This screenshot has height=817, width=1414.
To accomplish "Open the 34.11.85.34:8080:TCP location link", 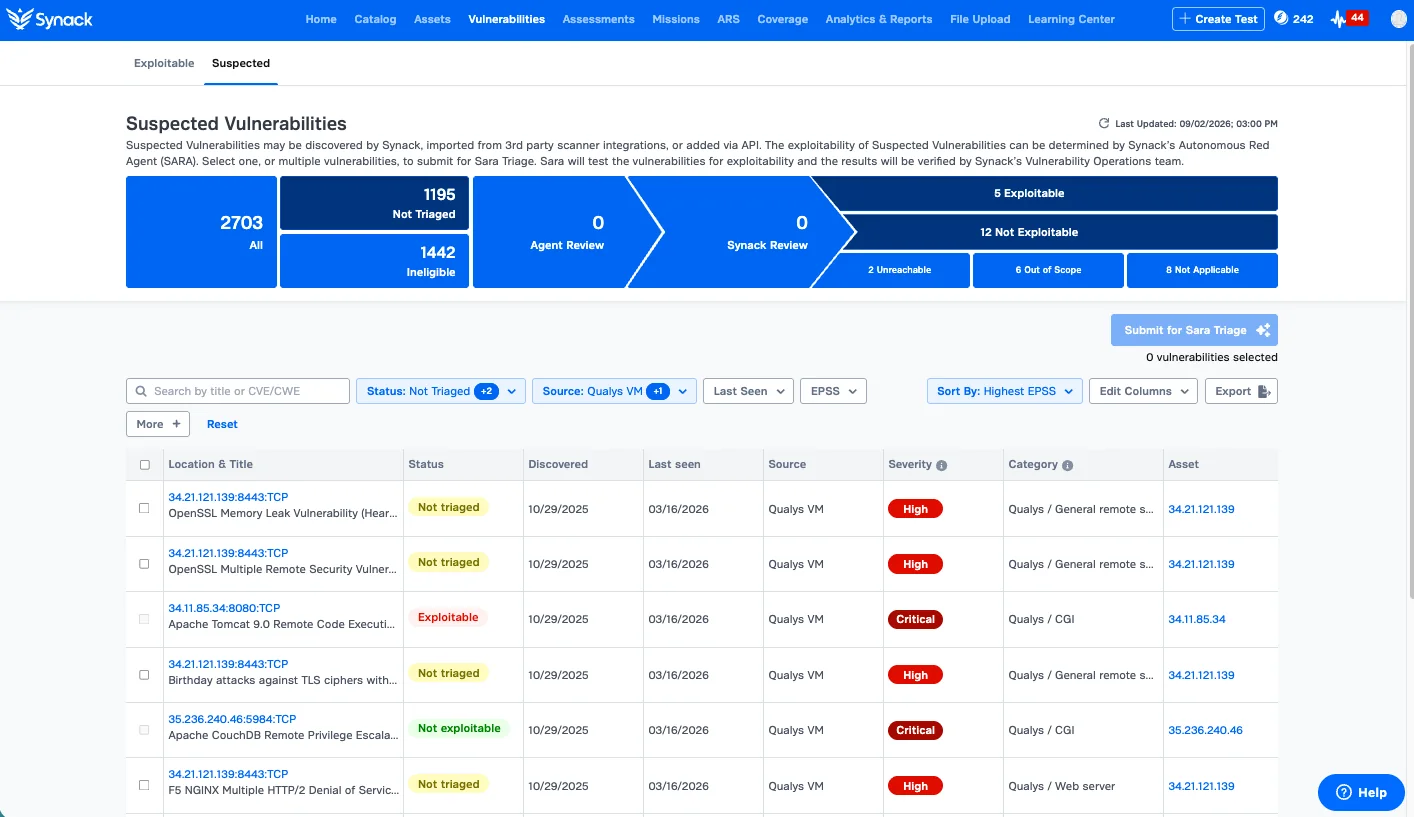I will tap(224, 608).
